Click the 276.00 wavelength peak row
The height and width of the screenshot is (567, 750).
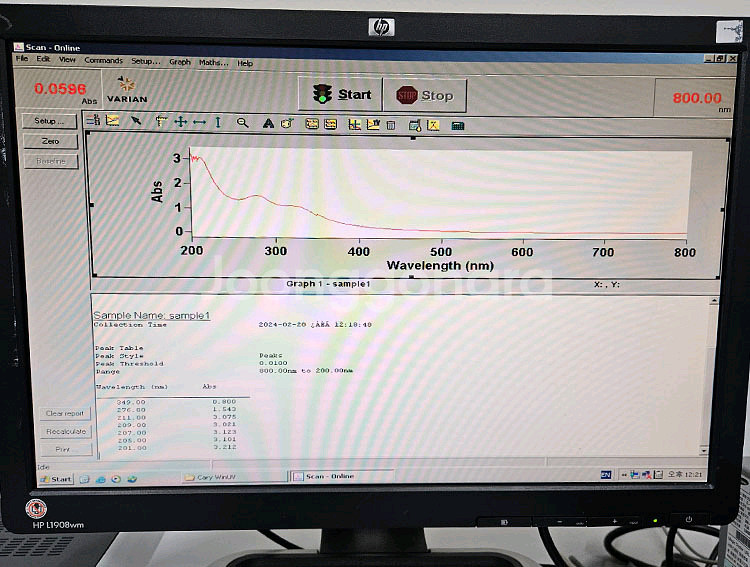177,410
